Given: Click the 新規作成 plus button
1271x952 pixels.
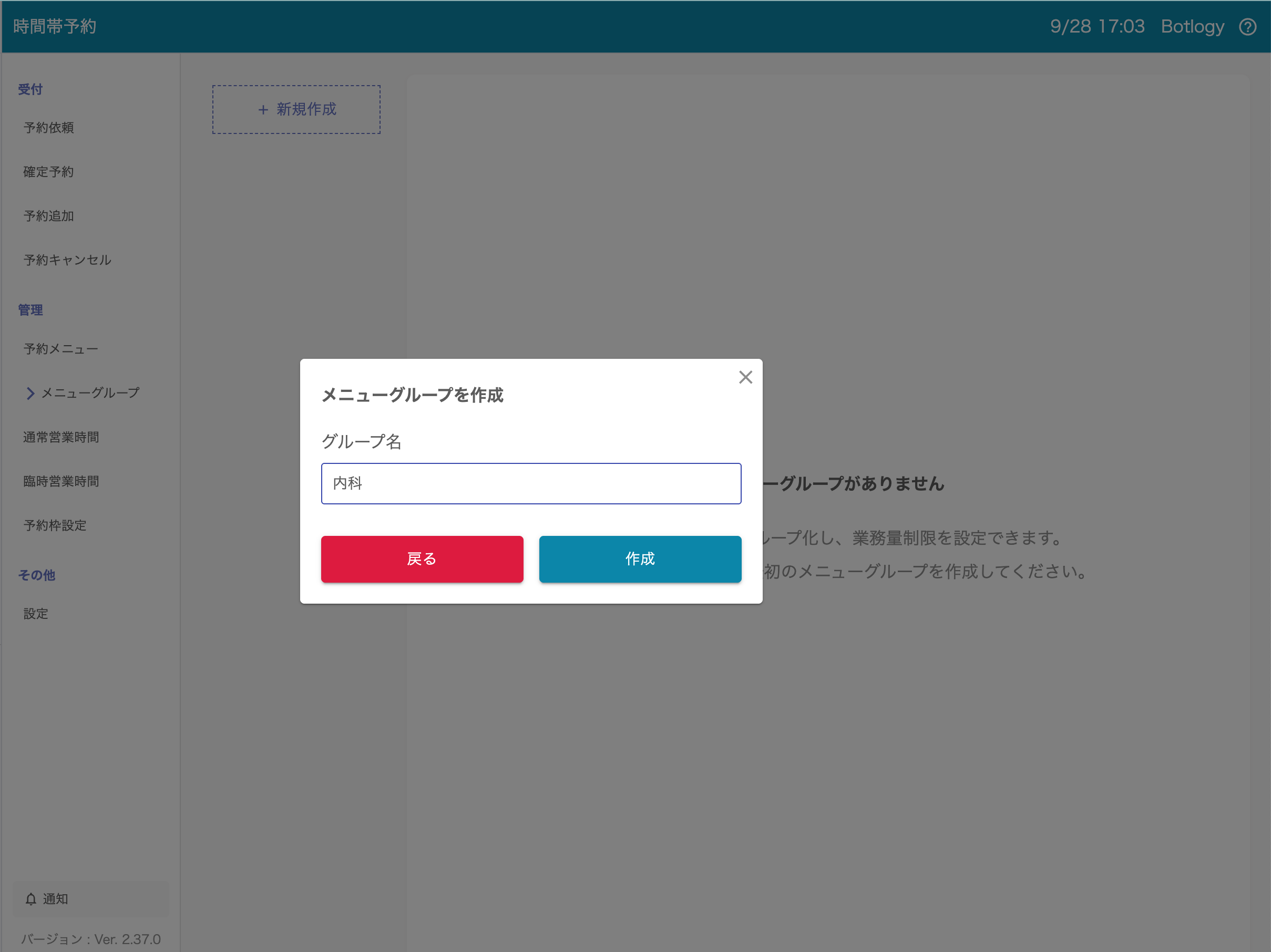Looking at the screenshot, I should 296,110.
